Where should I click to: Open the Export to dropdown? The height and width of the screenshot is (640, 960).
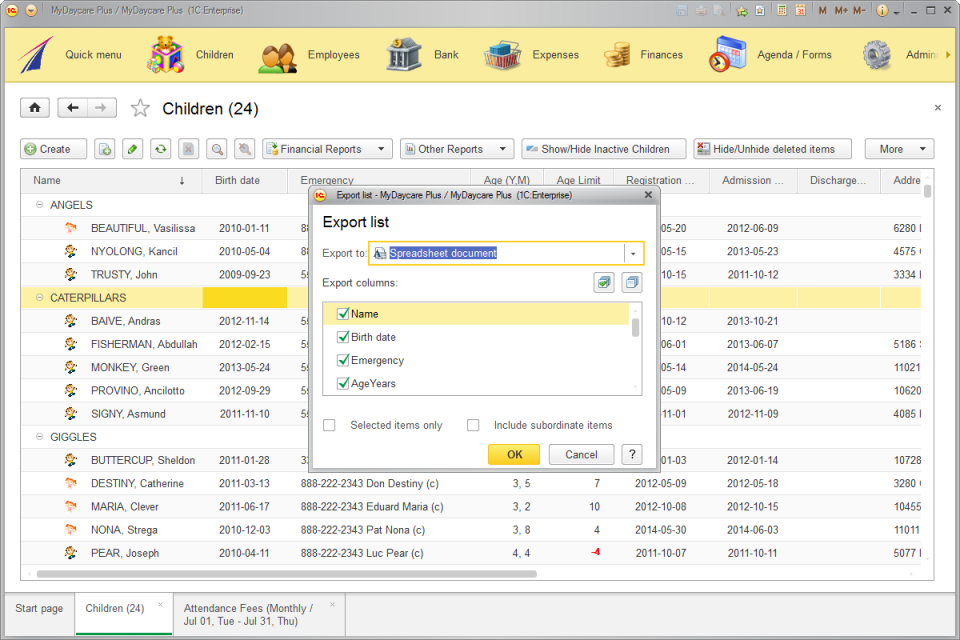click(x=634, y=254)
